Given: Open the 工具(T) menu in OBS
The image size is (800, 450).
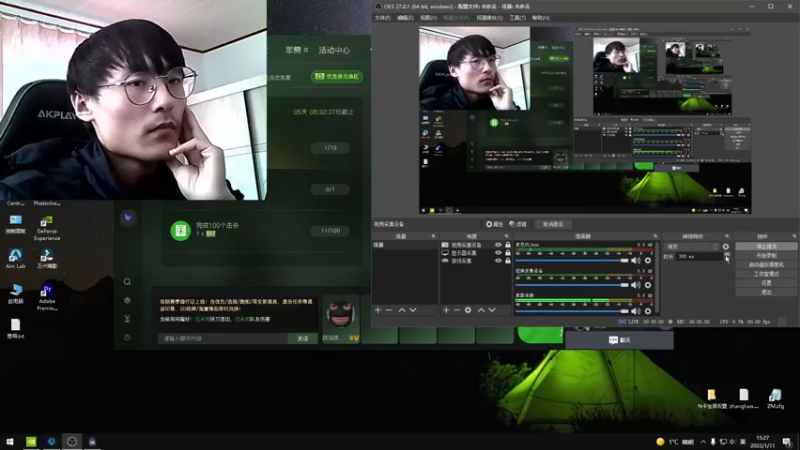Looking at the screenshot, I should click(x=517, y=18).
